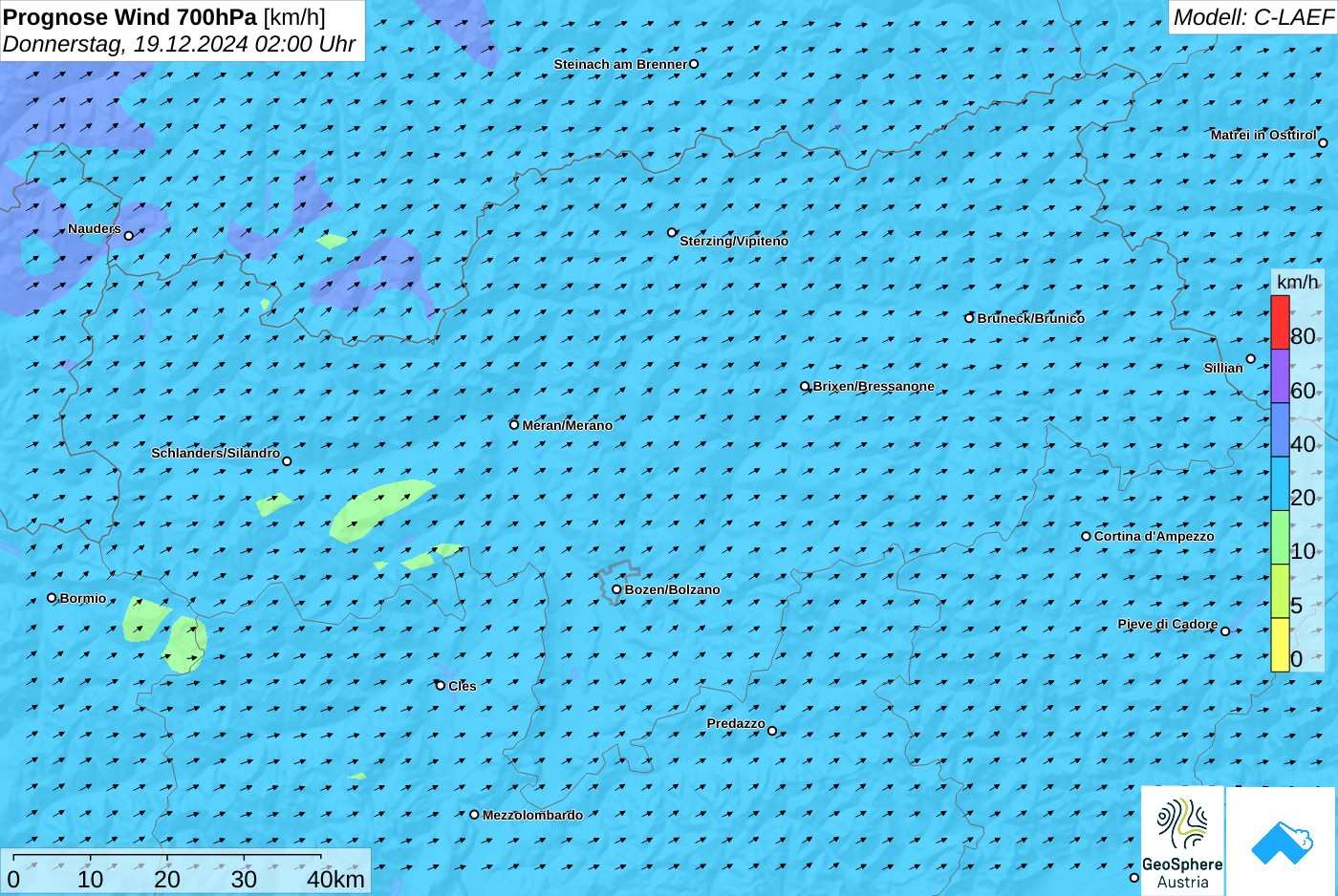Click the lime 5 km/h legend color

(1280, 591)
